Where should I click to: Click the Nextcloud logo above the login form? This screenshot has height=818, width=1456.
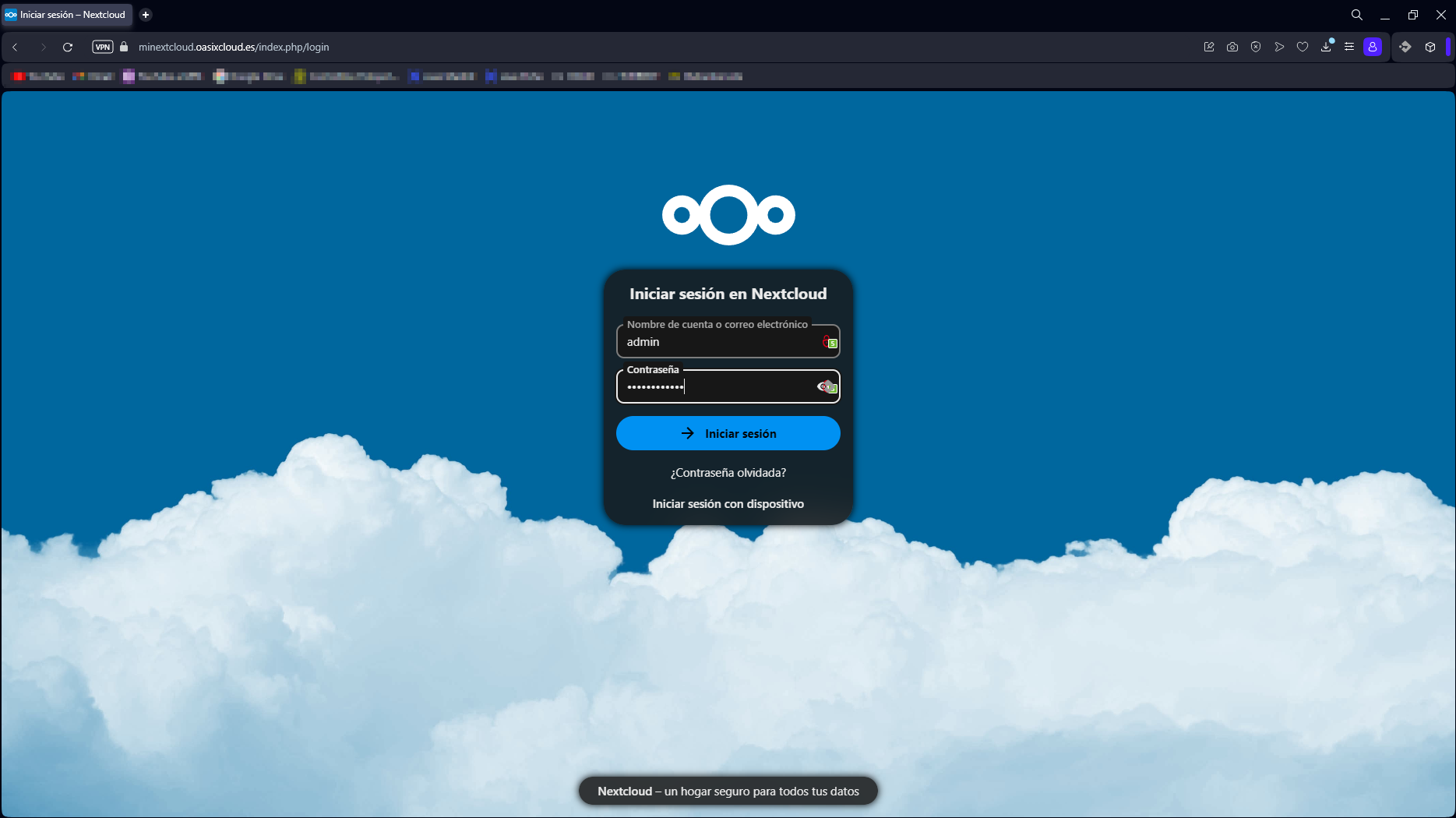point(728,214)
